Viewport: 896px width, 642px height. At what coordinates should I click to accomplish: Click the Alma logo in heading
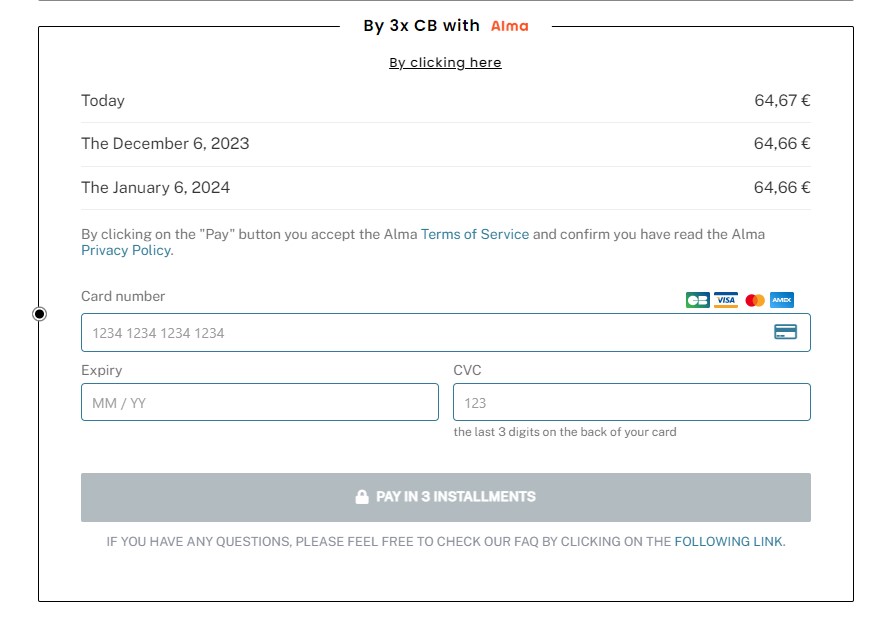click(510, 26)
